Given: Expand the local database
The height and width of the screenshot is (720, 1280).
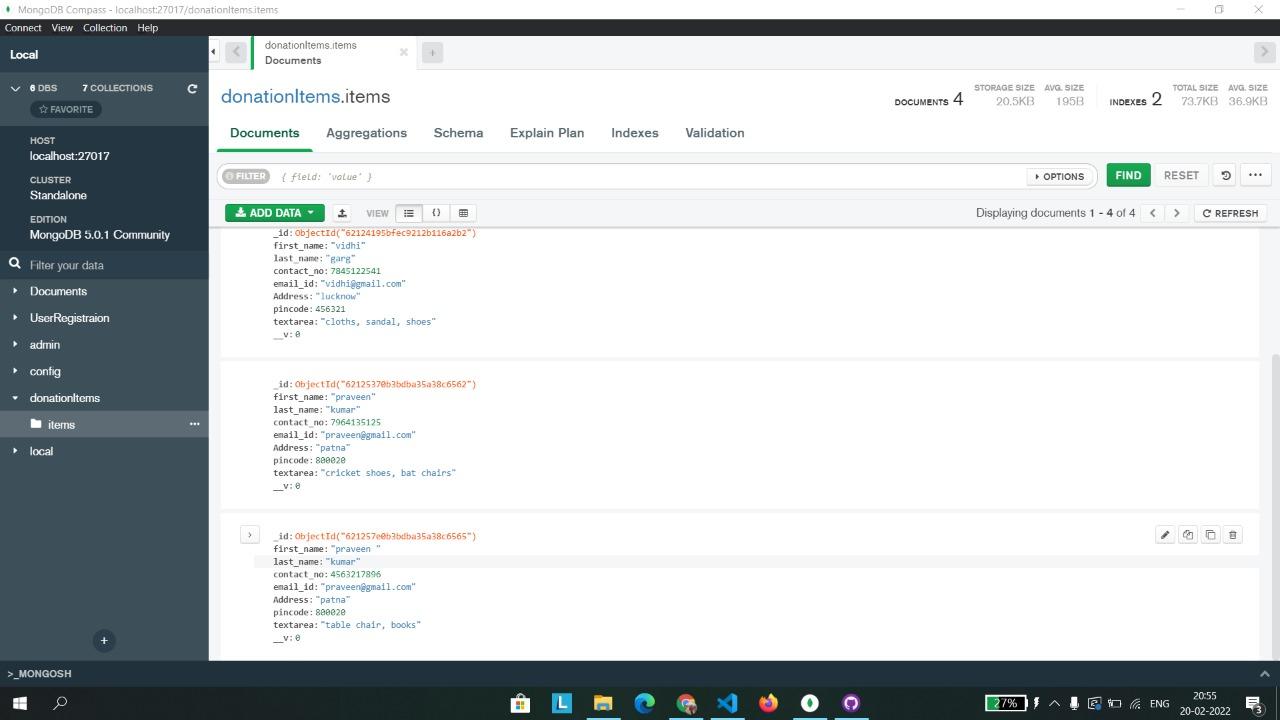Looking at the screenshot, I should [x=15, y=451].
